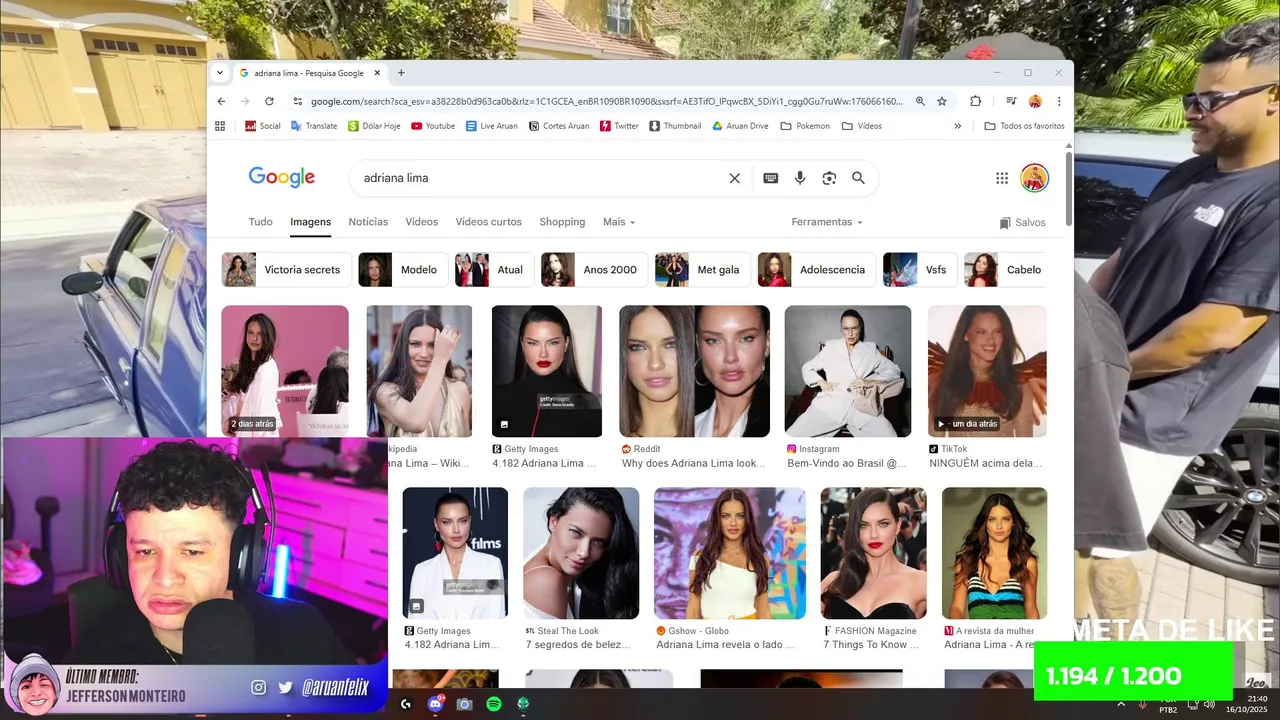Filter images by Modelo chip

(x=403, y=270)
